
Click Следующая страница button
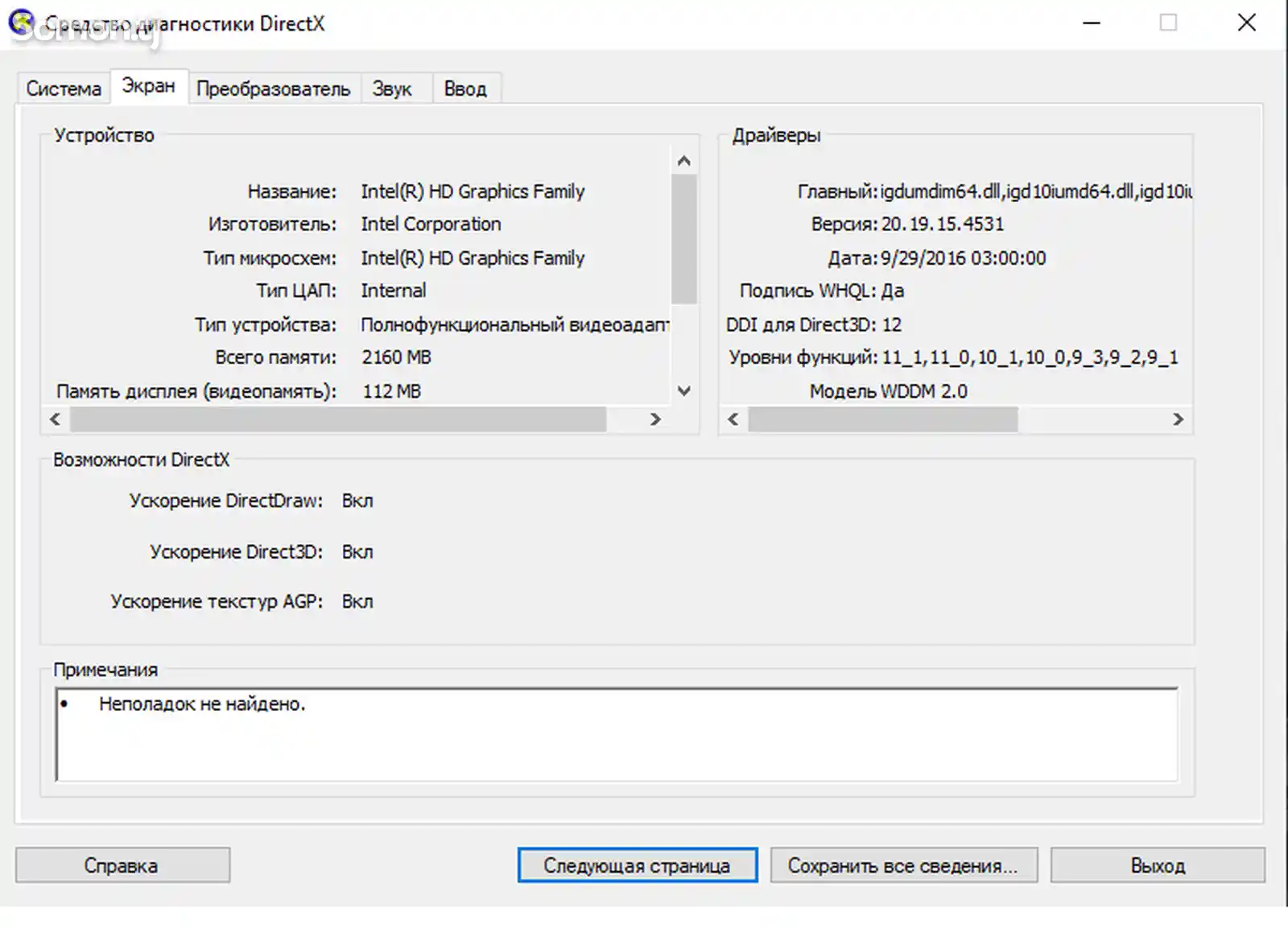click(x=637, y=865)
